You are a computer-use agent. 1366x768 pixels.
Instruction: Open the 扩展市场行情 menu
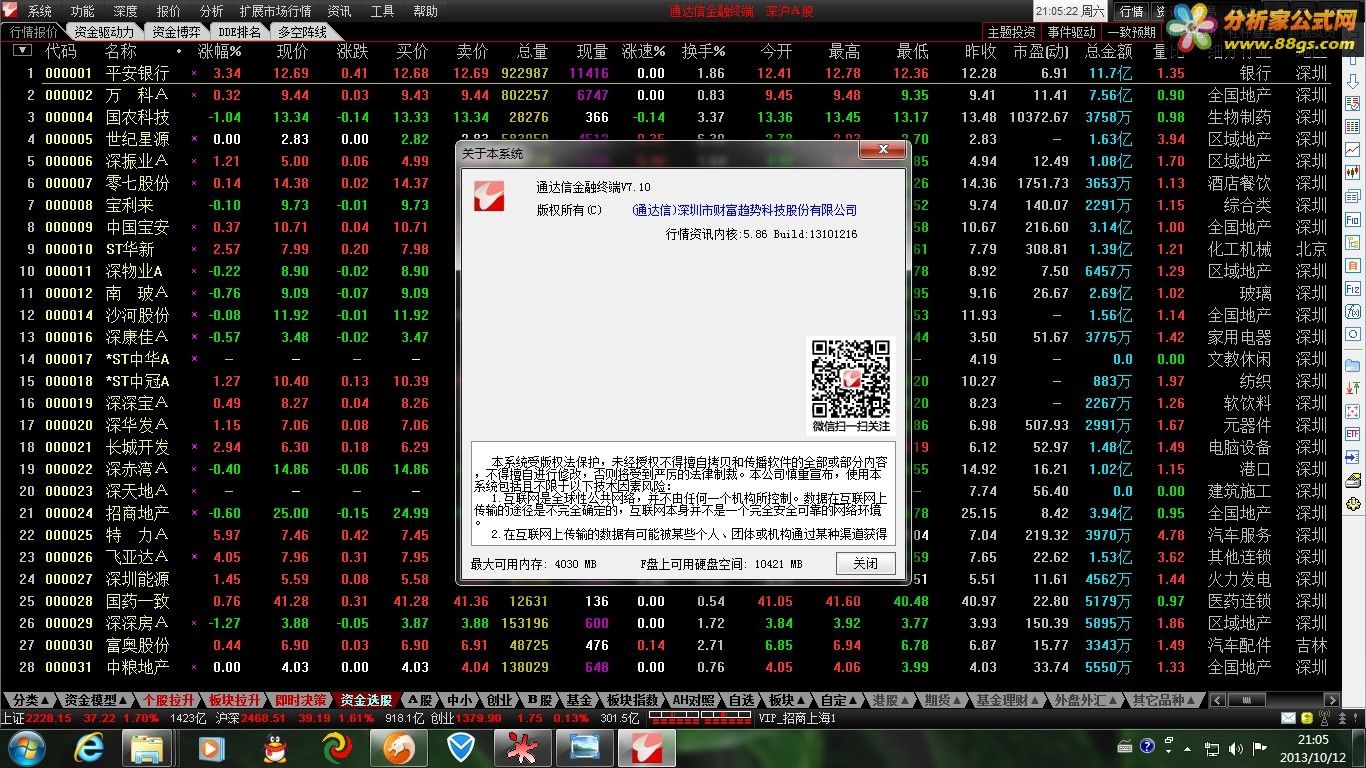tap(275, 11)
